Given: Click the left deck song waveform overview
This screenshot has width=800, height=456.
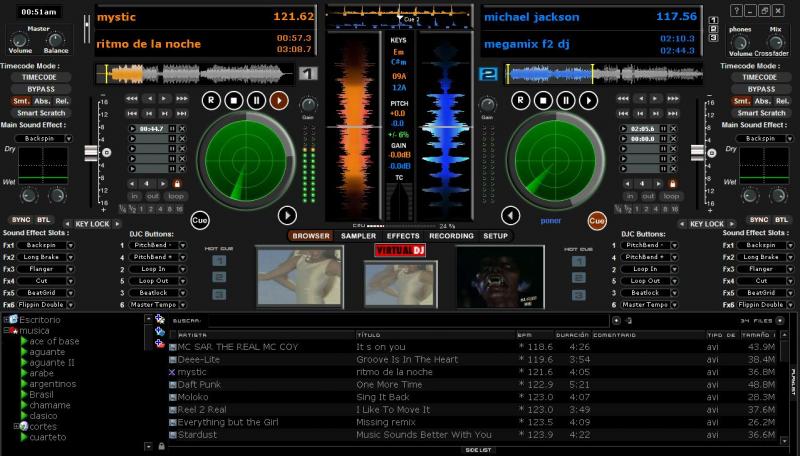Looking at the screenshot, I should click(x=194, y=74).
